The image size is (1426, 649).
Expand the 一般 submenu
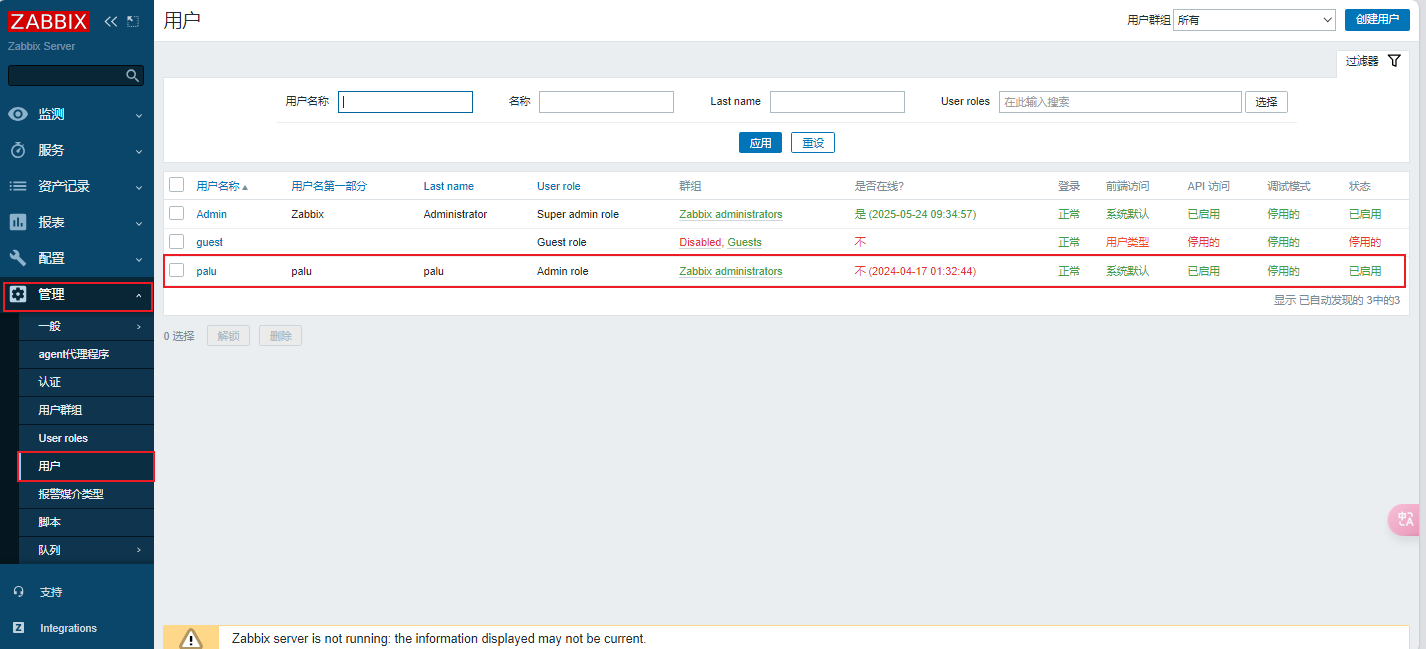[x=86, y=326]
